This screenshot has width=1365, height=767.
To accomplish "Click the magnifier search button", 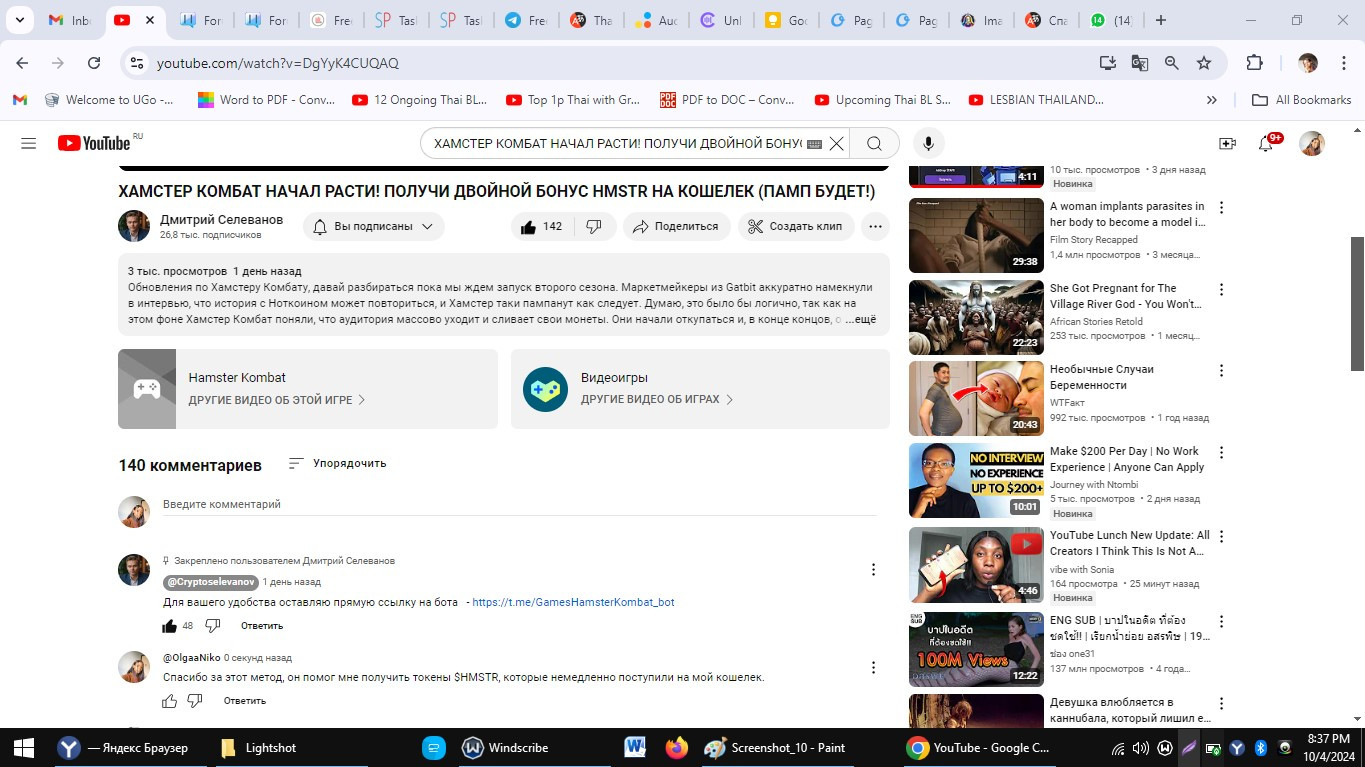I will (874, 143).
